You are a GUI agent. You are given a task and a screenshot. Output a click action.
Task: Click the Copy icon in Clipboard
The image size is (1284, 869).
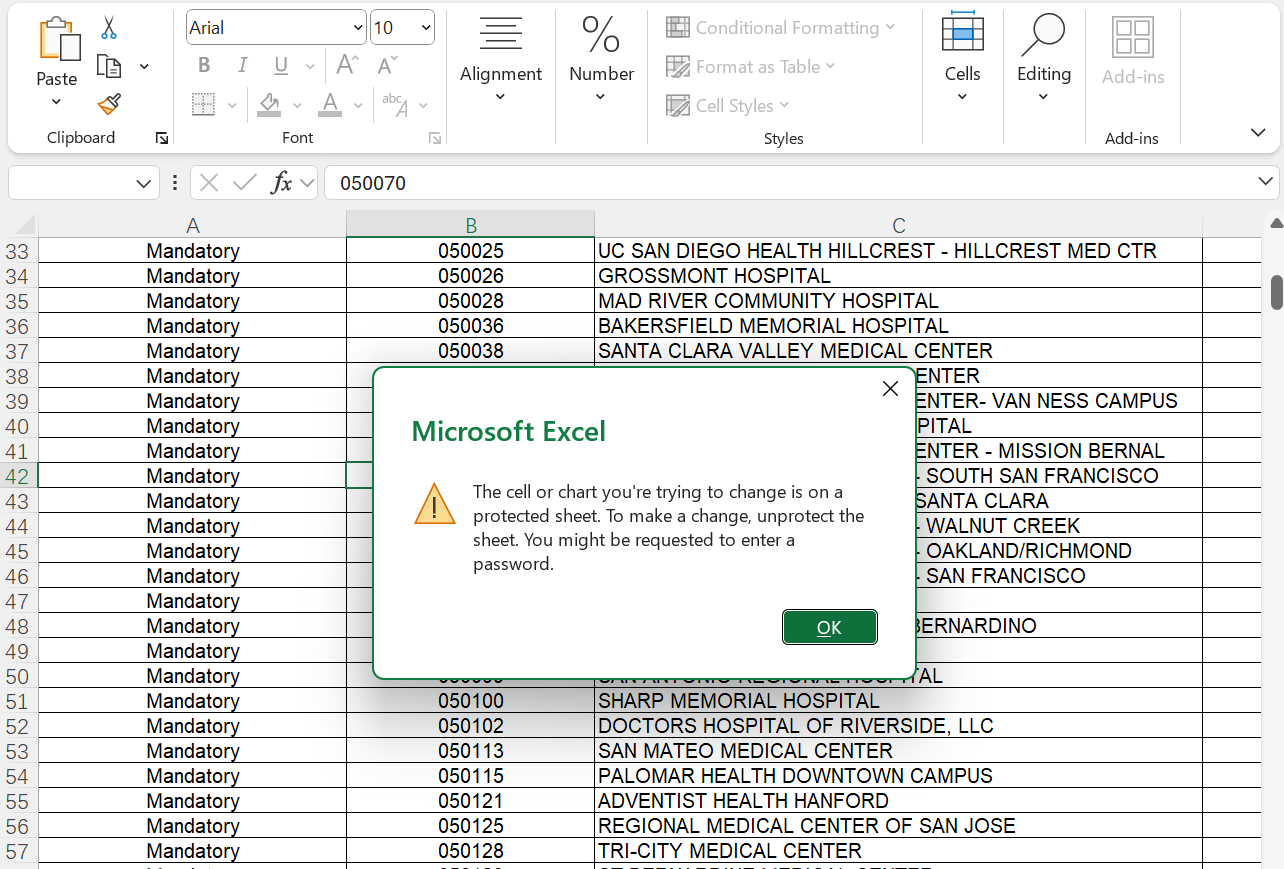click(x=109, y=66)
